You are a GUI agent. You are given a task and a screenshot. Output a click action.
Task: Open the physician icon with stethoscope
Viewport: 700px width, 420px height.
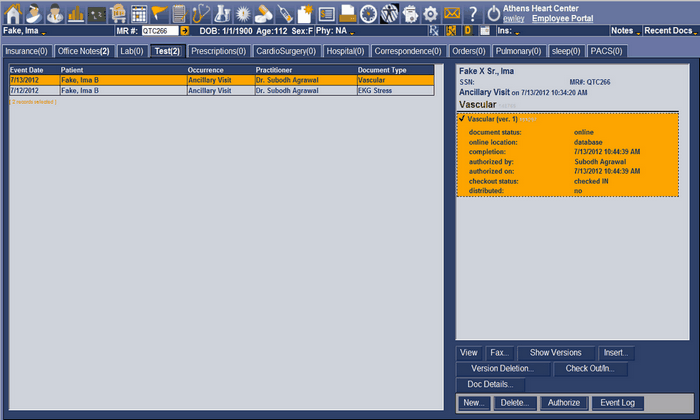pyautogui.click(x=55, y=14)
